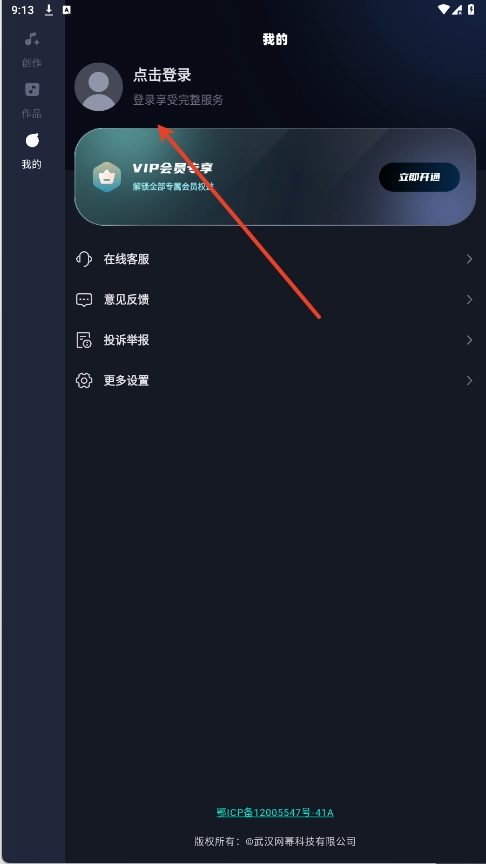
Task: Tap the VIP会员专享 banner card
Action: (x=275, y=177)
